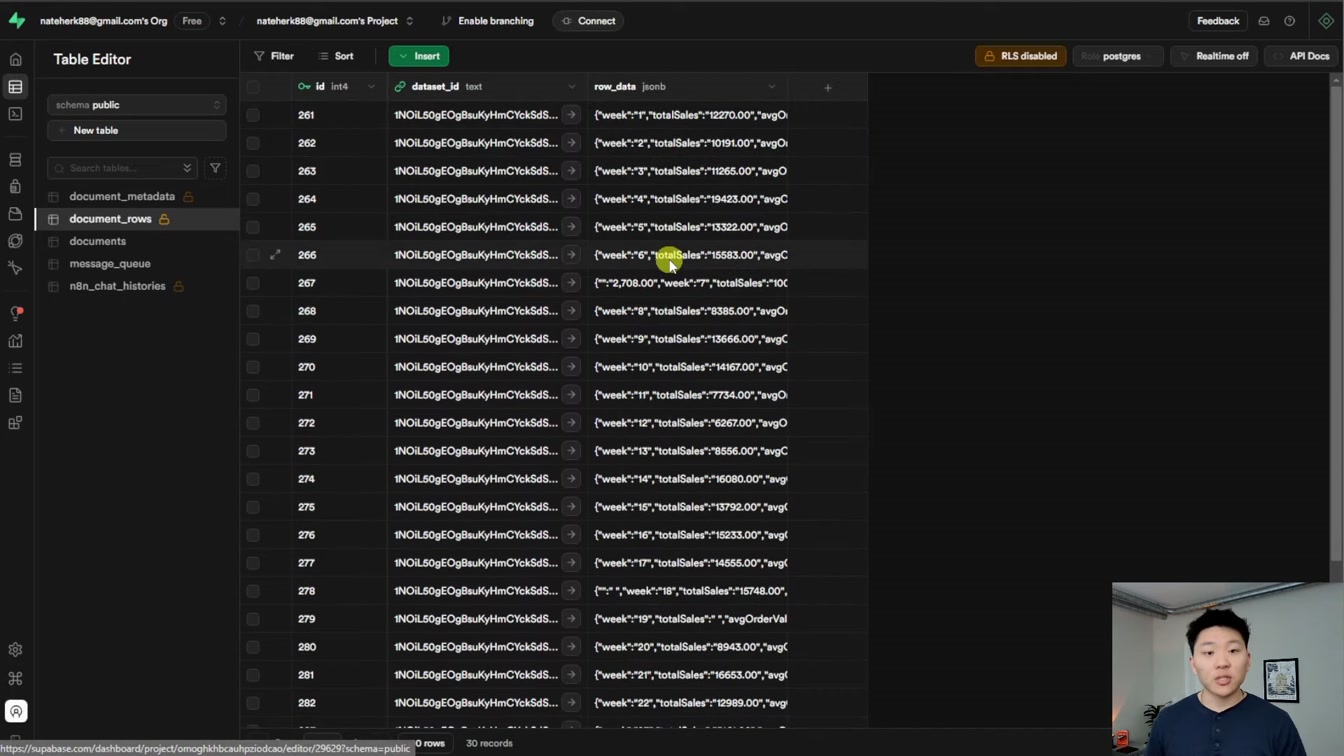Screen dimensions: 1344x756
Task: Expand row 266 with the expand icon
Action: [x=276, y=255]
